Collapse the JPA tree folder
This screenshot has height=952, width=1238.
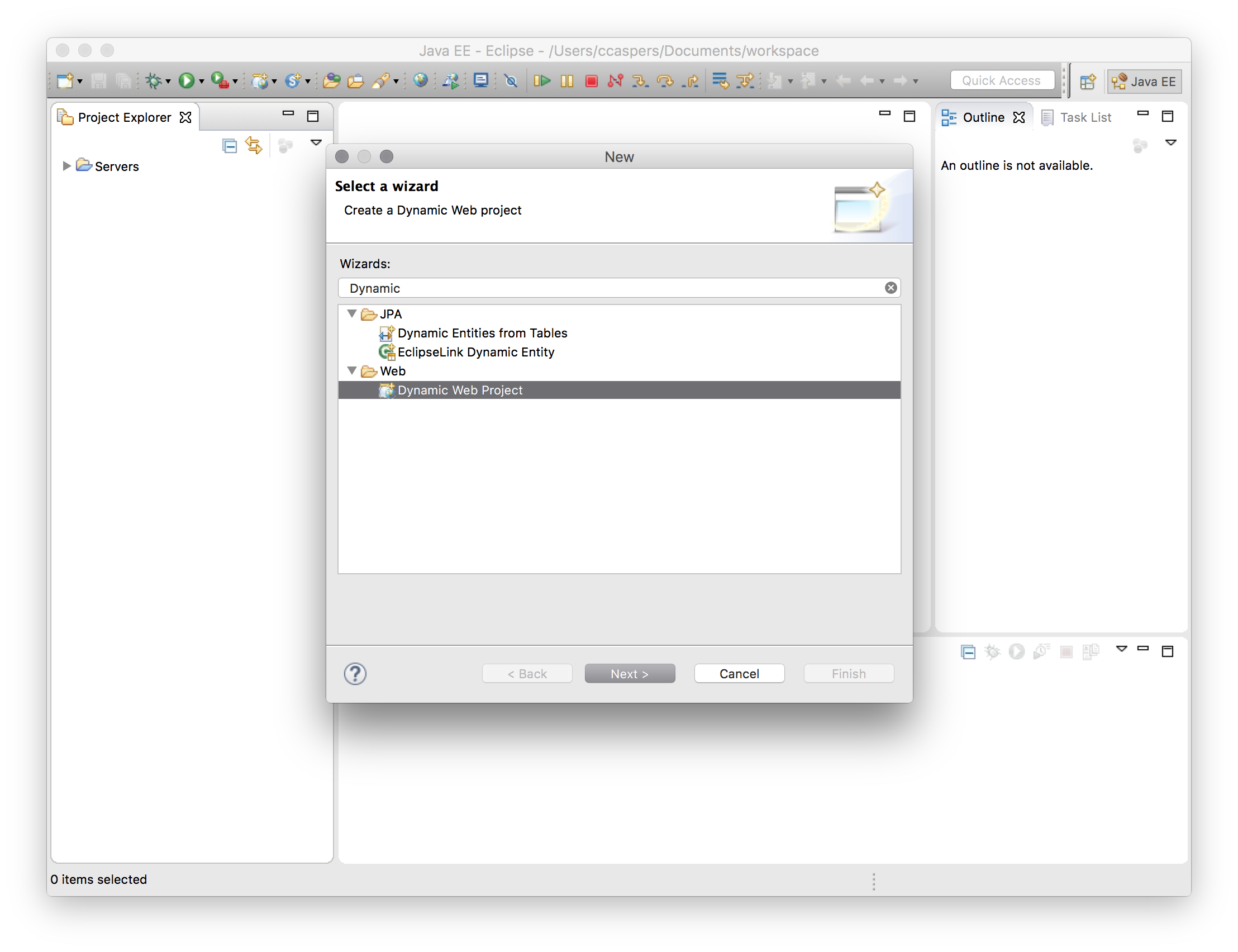click(x=351, y=313)
